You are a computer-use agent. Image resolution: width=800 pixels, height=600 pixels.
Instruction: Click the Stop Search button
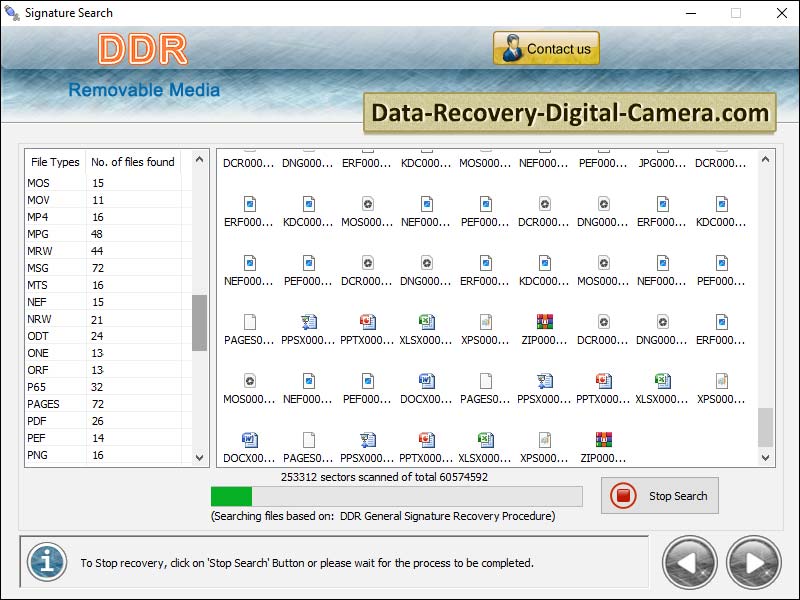tap(659, 495)
